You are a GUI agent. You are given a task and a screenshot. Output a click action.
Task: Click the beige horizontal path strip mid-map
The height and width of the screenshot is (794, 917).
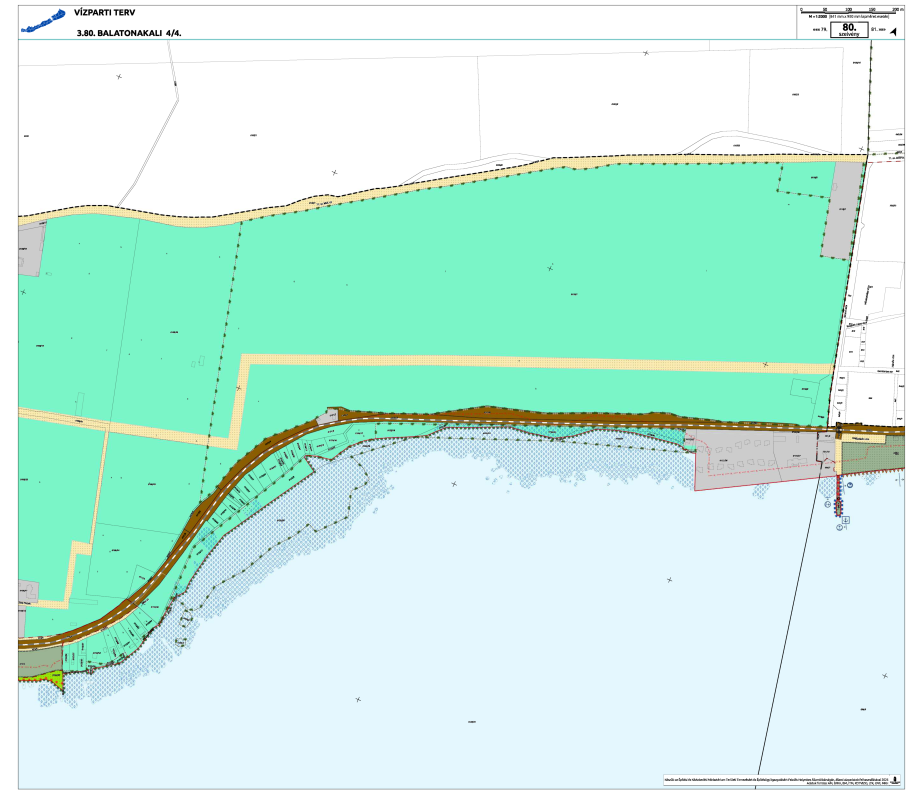click(540, 361)
